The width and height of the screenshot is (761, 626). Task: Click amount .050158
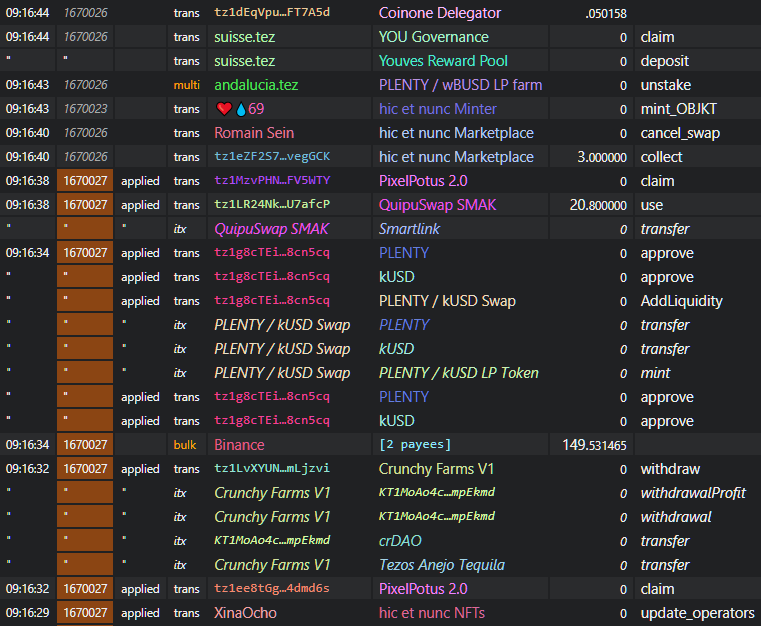[x=606, y=14]
